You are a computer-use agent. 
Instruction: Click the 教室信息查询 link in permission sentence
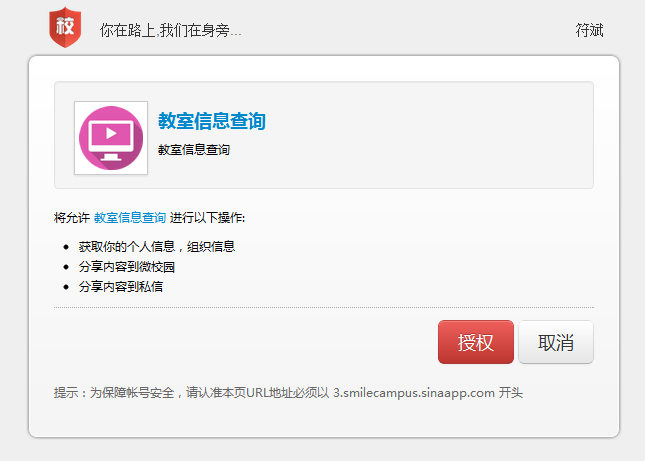coord(130,218)
